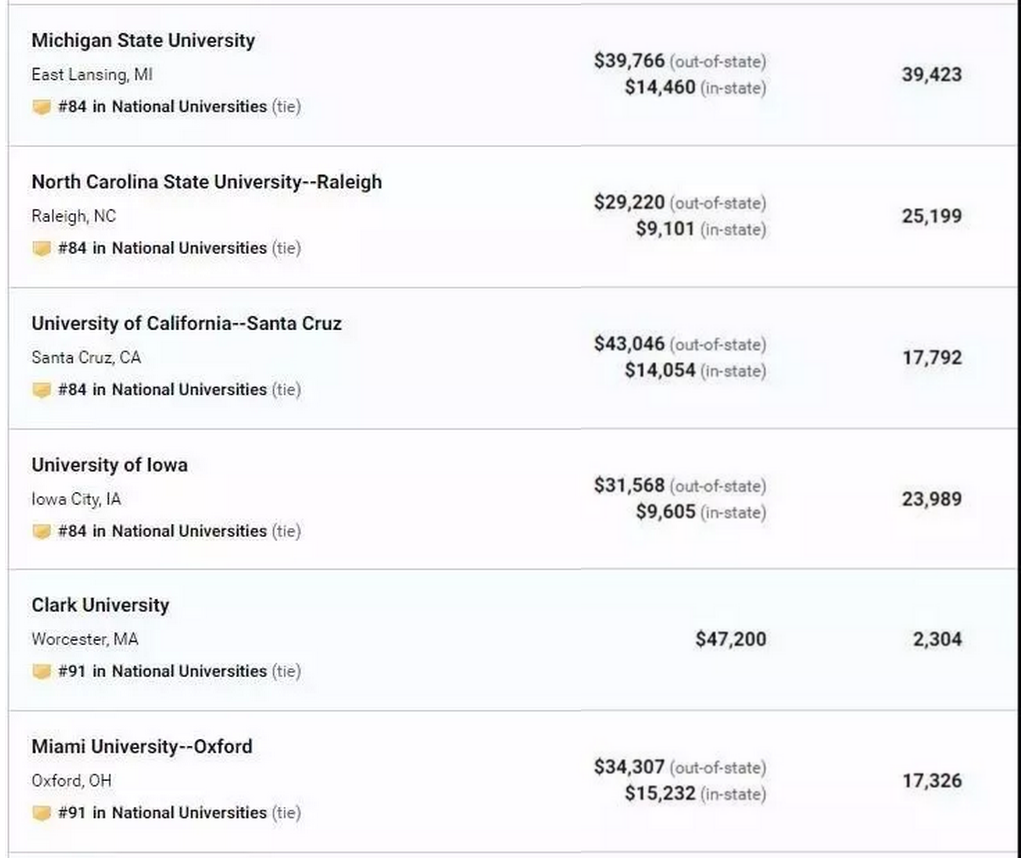Viewport: 1028px width, 858px height.
Task: Click the $47,200 tuition for Clark University
Action: point(731,639)
